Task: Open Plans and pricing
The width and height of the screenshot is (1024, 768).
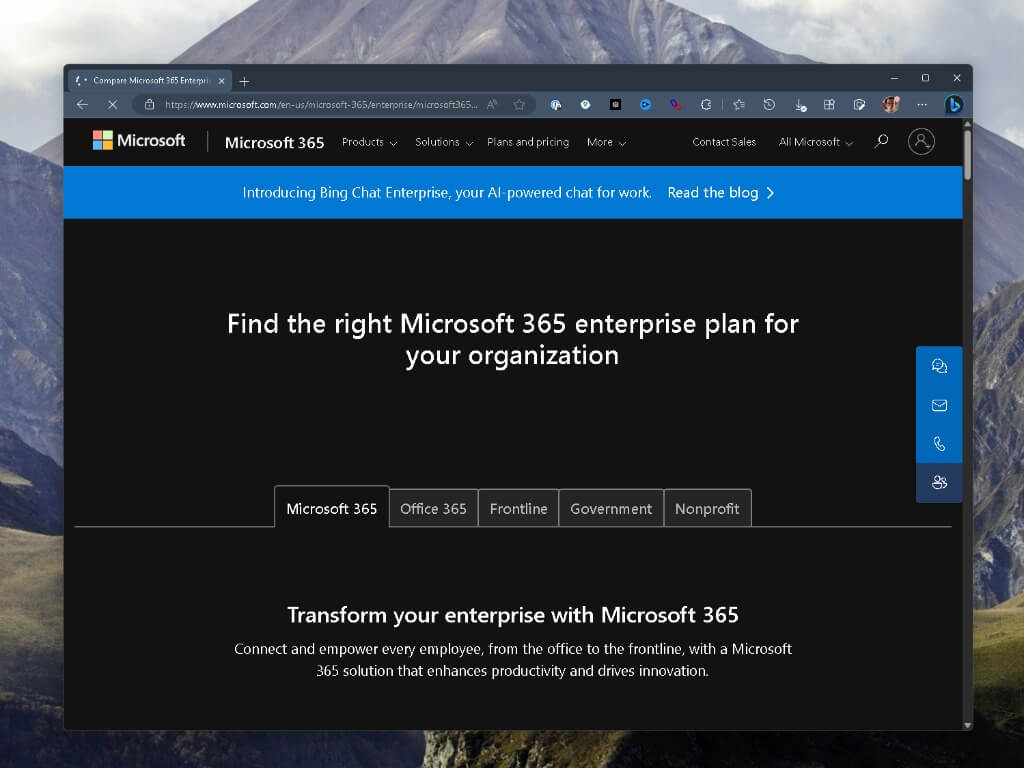Action: point(528,142)
